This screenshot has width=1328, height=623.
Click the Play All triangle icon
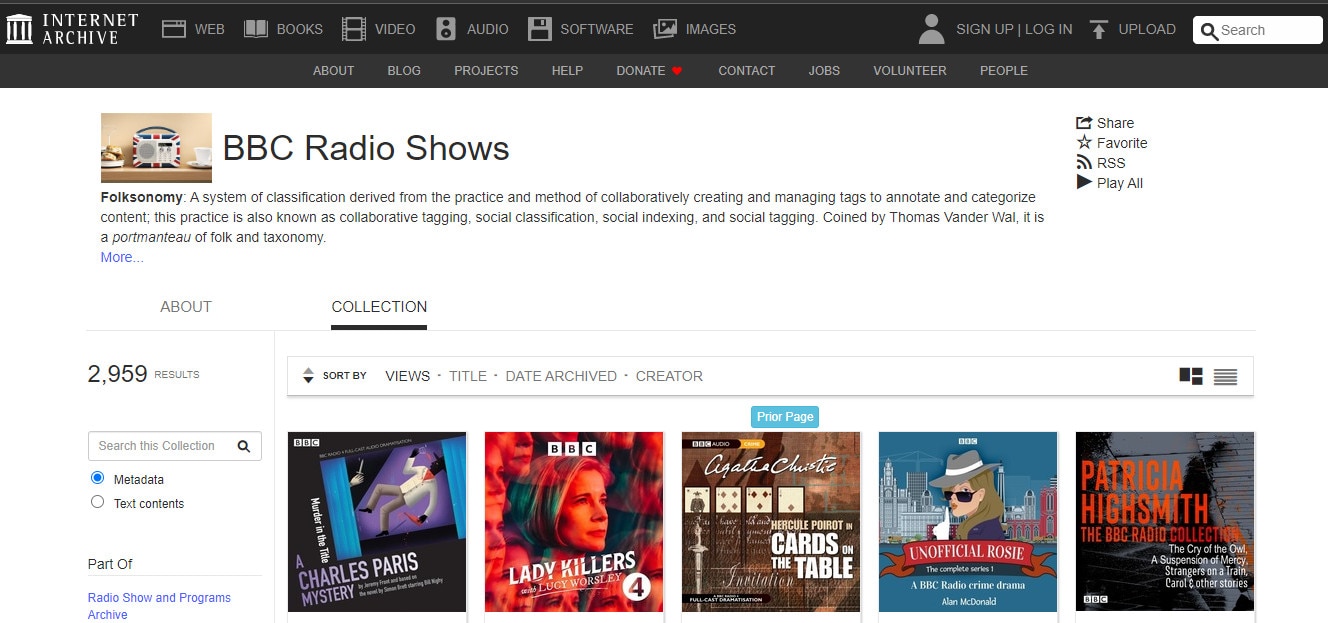click(x=1084, y=182)
